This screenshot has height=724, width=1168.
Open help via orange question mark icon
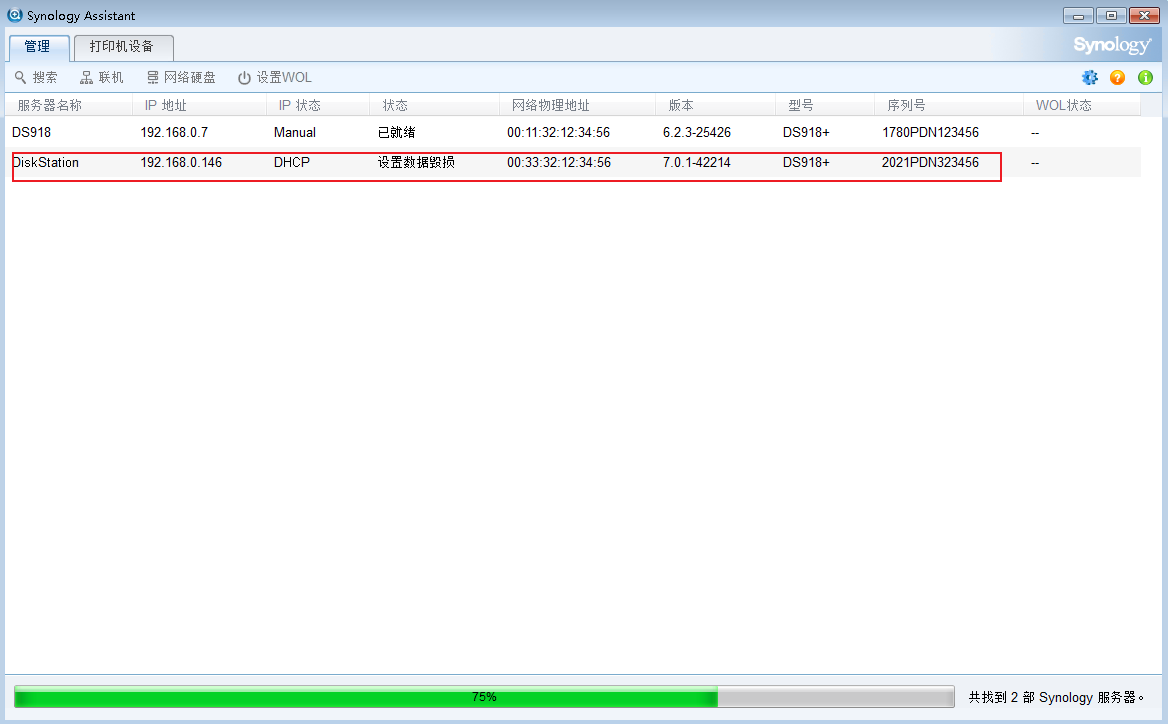(1118, 78)
